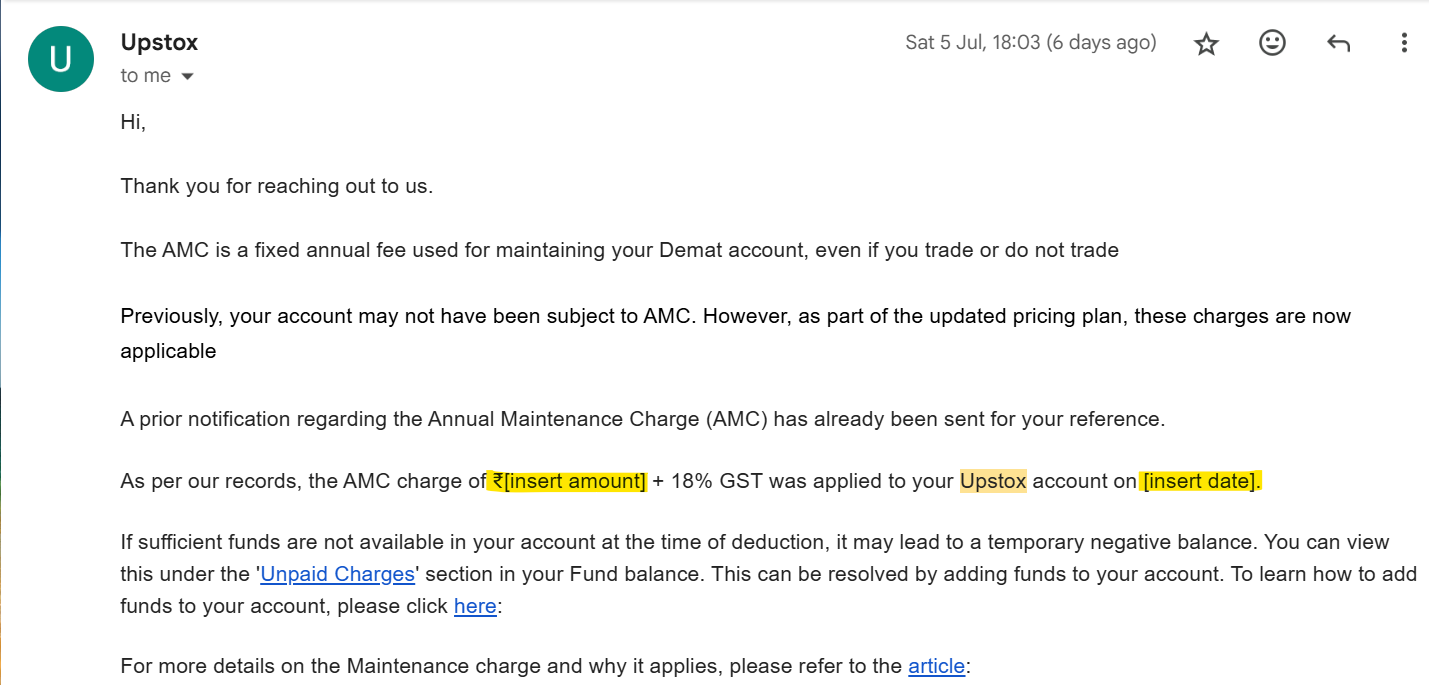The height and width of the screenshot is (685, 1429).
Task: Expand recipient details arrow beside "to me"
Action: click(187, 77)
